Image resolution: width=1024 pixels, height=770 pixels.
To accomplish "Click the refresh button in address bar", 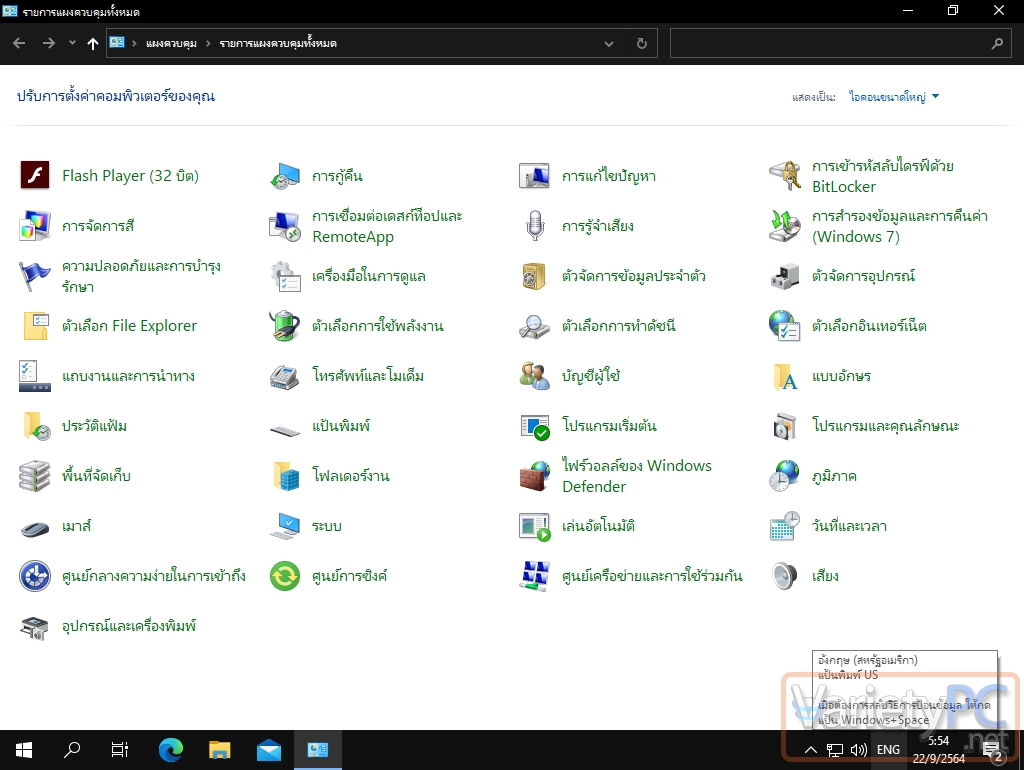I will point(641,44).
